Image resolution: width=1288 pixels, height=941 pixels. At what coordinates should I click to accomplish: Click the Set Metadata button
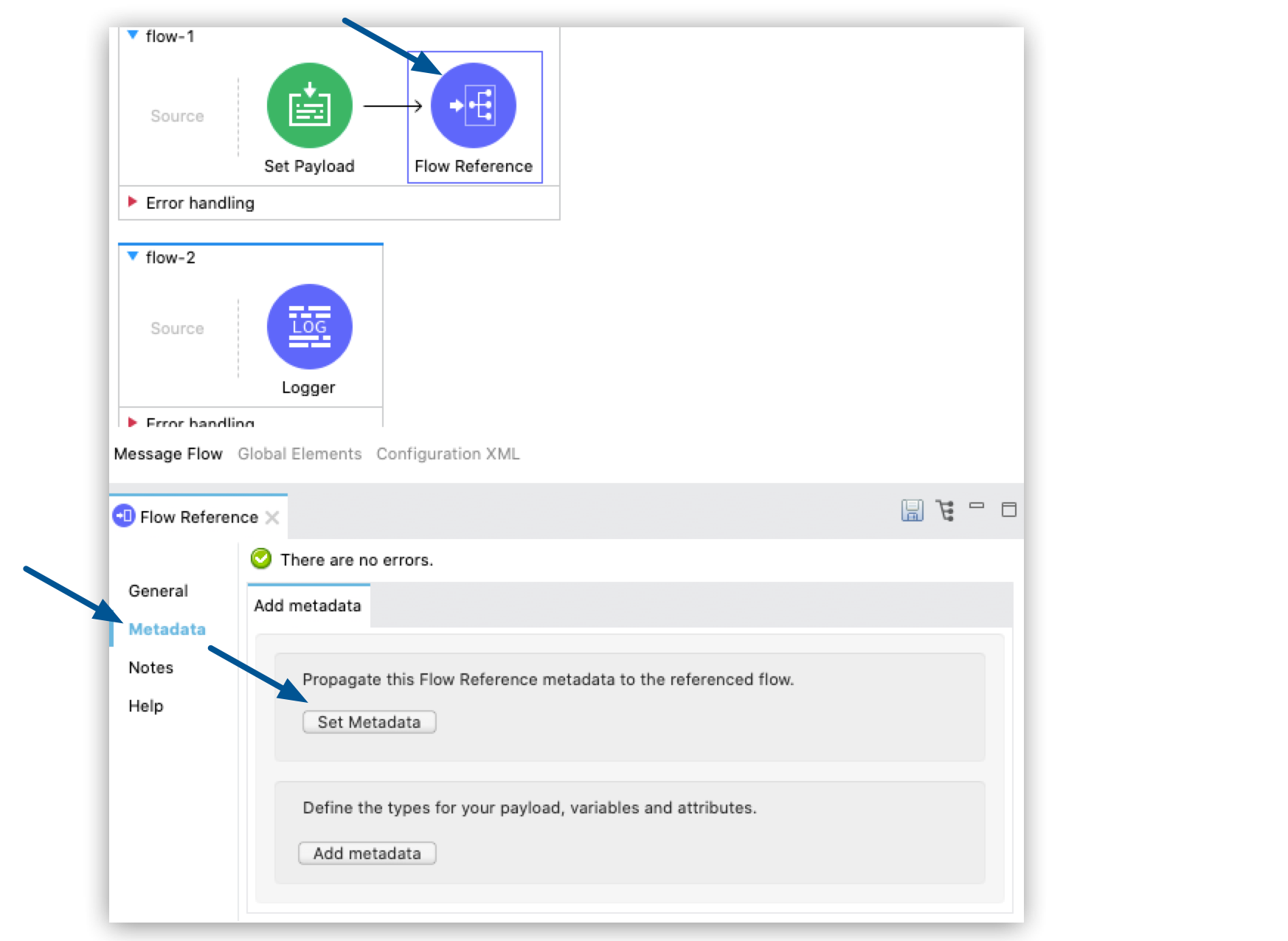(x=369, y=722)
